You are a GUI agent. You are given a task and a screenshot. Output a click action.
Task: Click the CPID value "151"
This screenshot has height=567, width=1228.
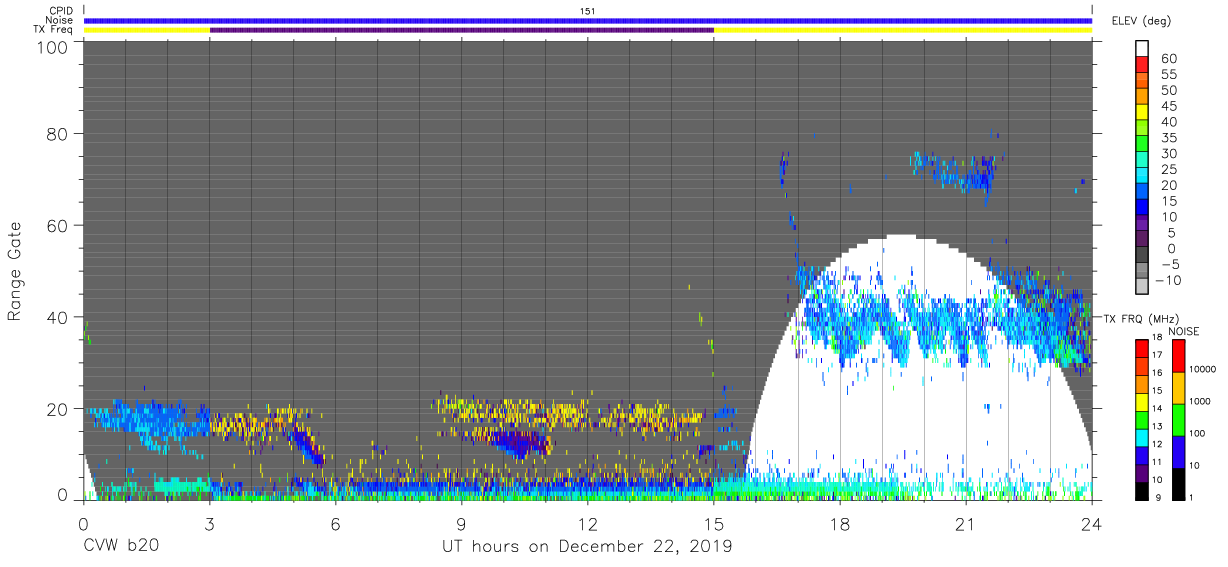point(588,11)
